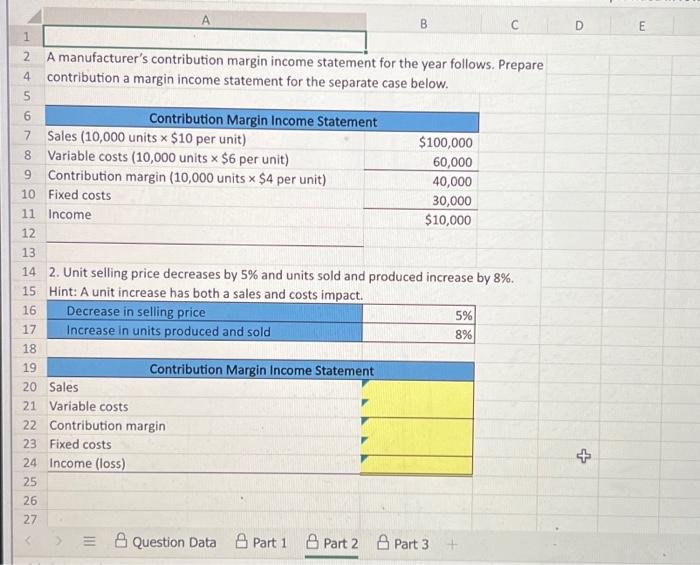The width and height of the screenshot is (700, 565).
Task: Select row 24 header
Action: pos(30,462)
